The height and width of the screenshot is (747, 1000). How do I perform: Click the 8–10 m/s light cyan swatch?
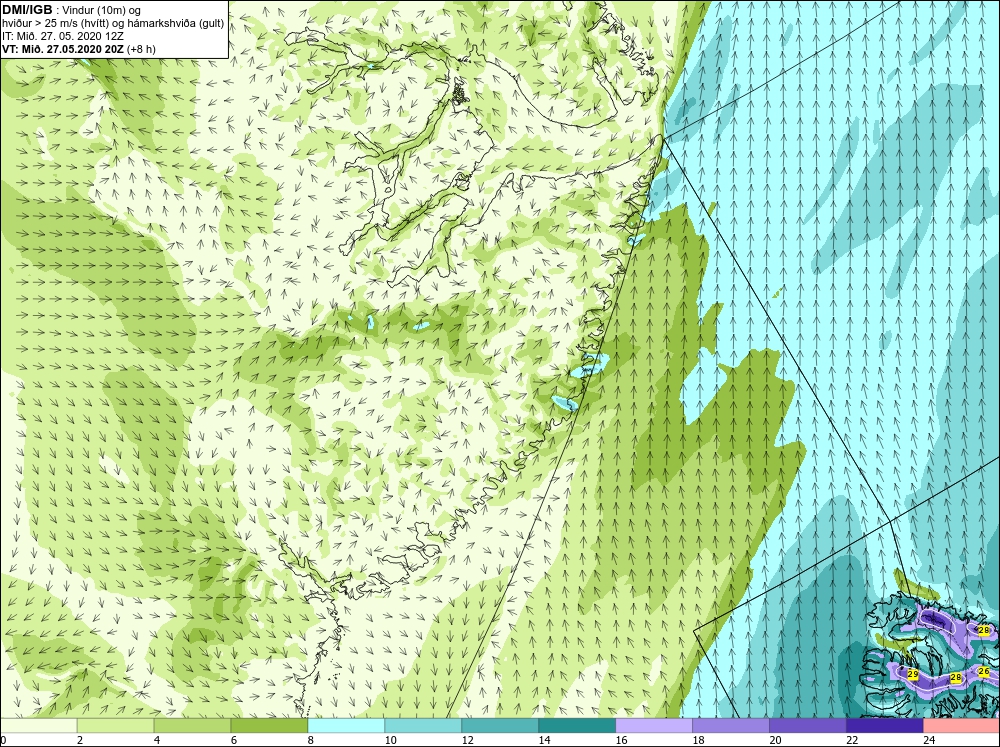[346, 725]
